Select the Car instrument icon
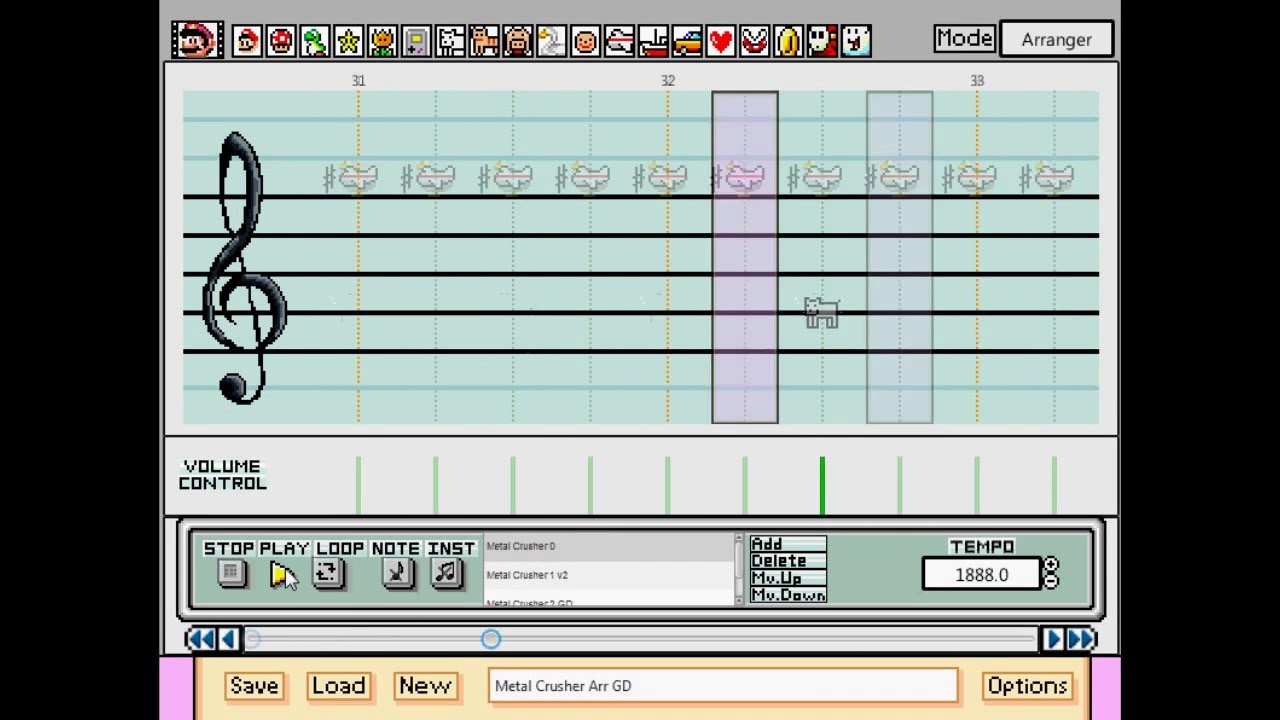 click(x=688, y=41)
